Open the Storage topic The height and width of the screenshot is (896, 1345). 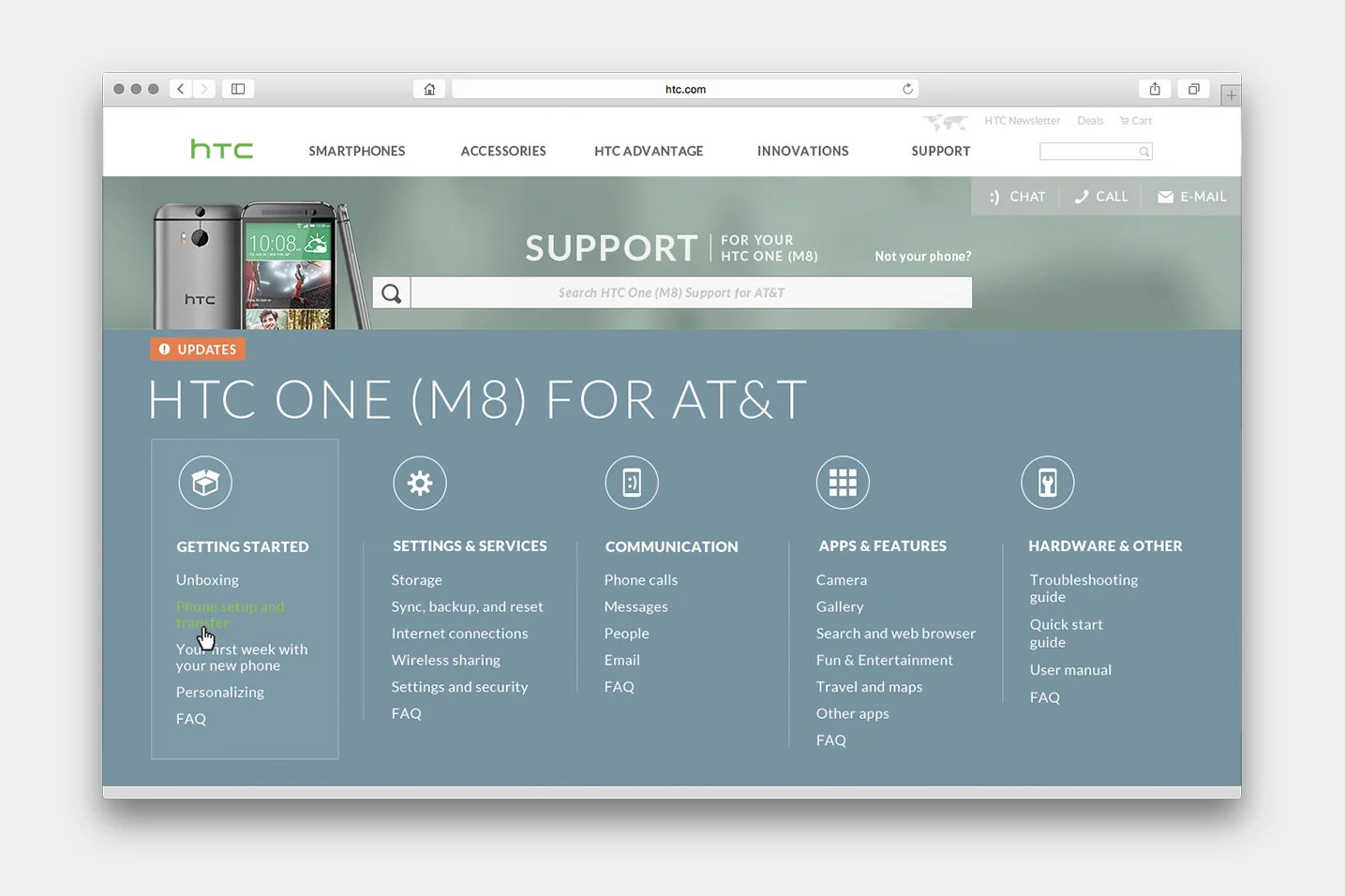[x=416, y=580]
